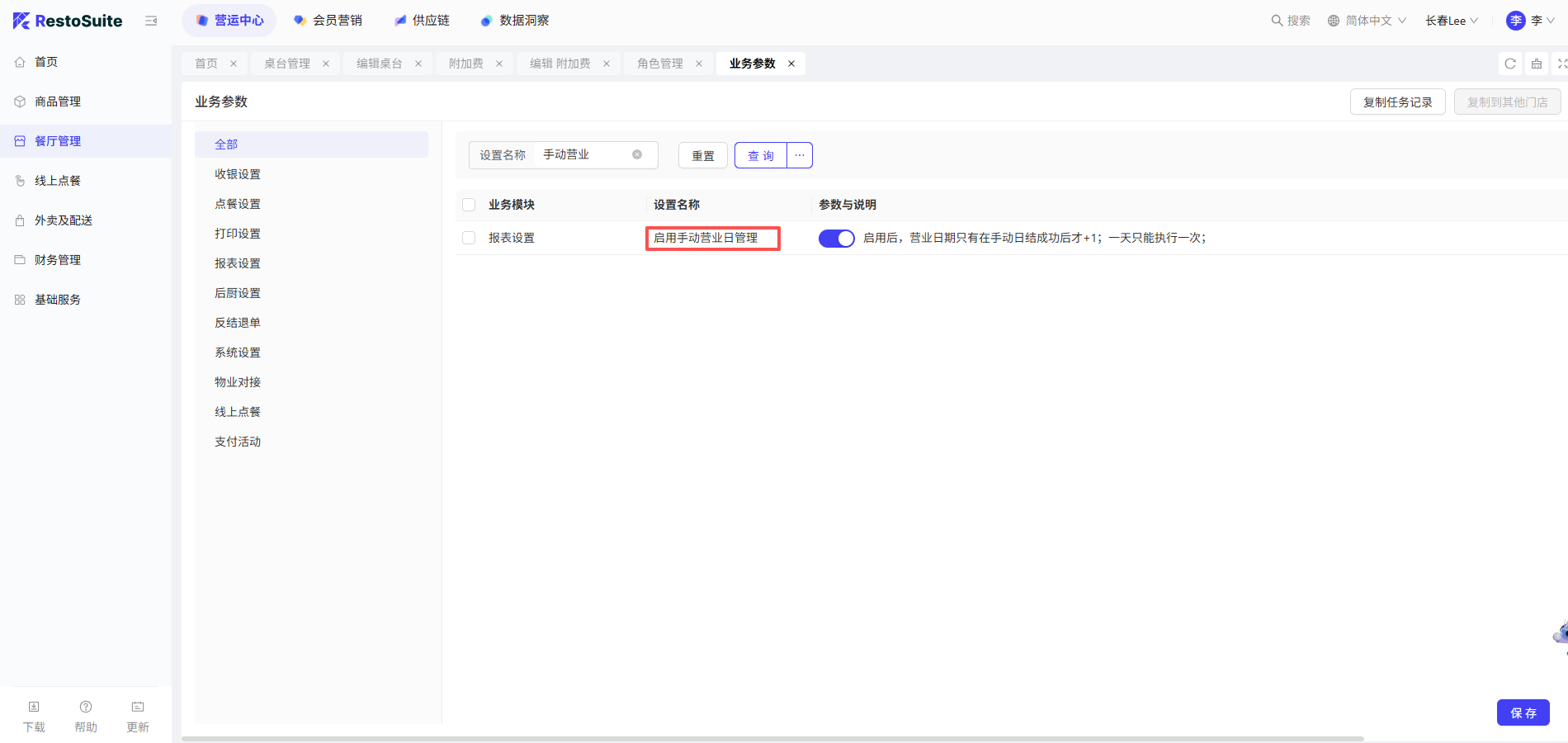
Task: Check the 报表设置 row checkbox
Action: (x=469, y=238)
